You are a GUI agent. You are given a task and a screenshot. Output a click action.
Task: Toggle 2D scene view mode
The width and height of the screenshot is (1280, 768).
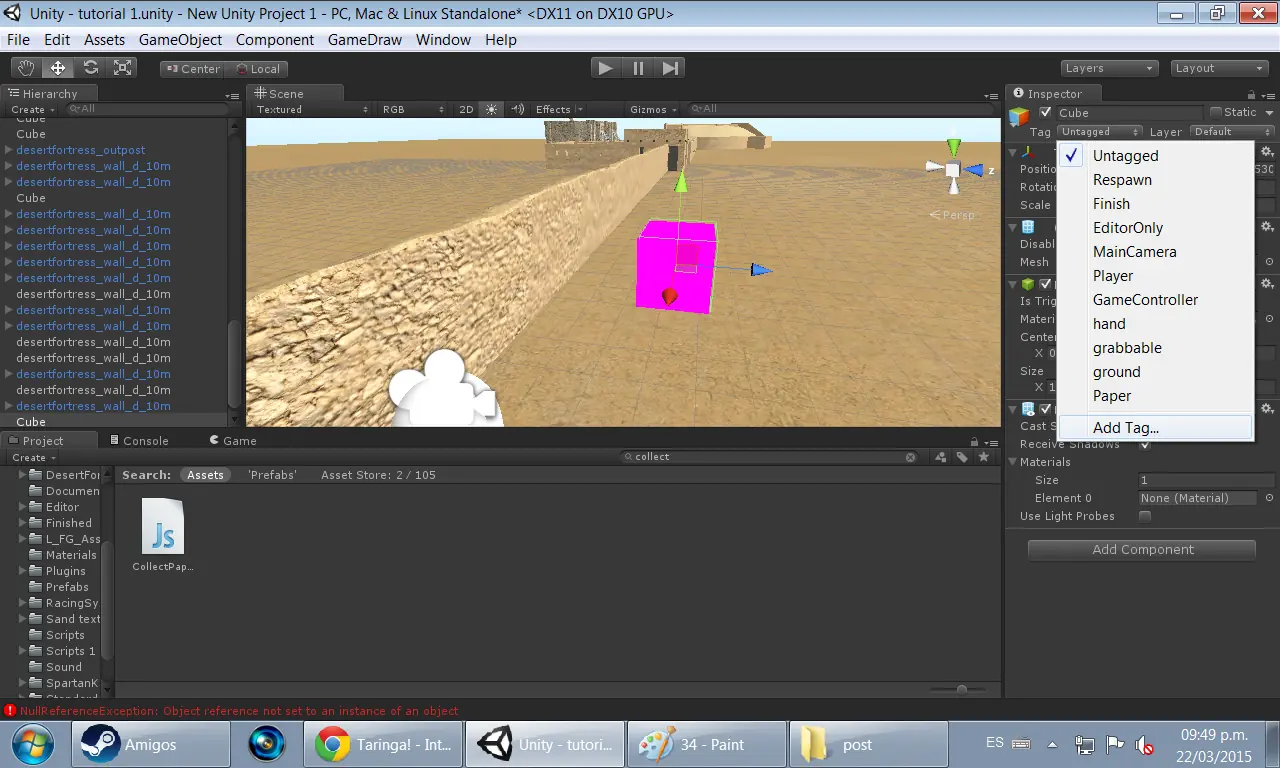tap(466, 109)
